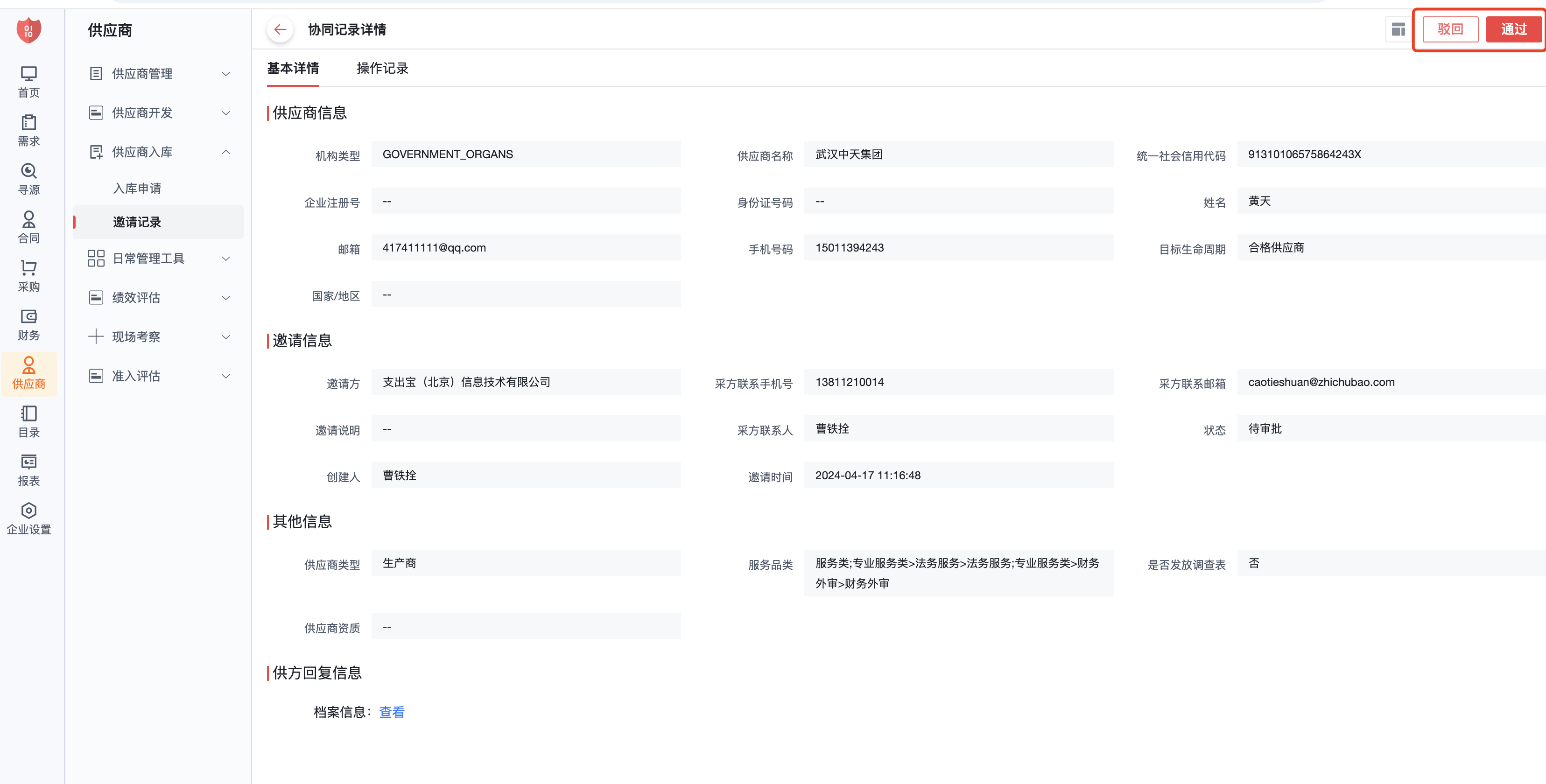Screen dimensions: 1546x784
Task: Click the 准入评估 panel icon
Action: (x=96, y=376)
